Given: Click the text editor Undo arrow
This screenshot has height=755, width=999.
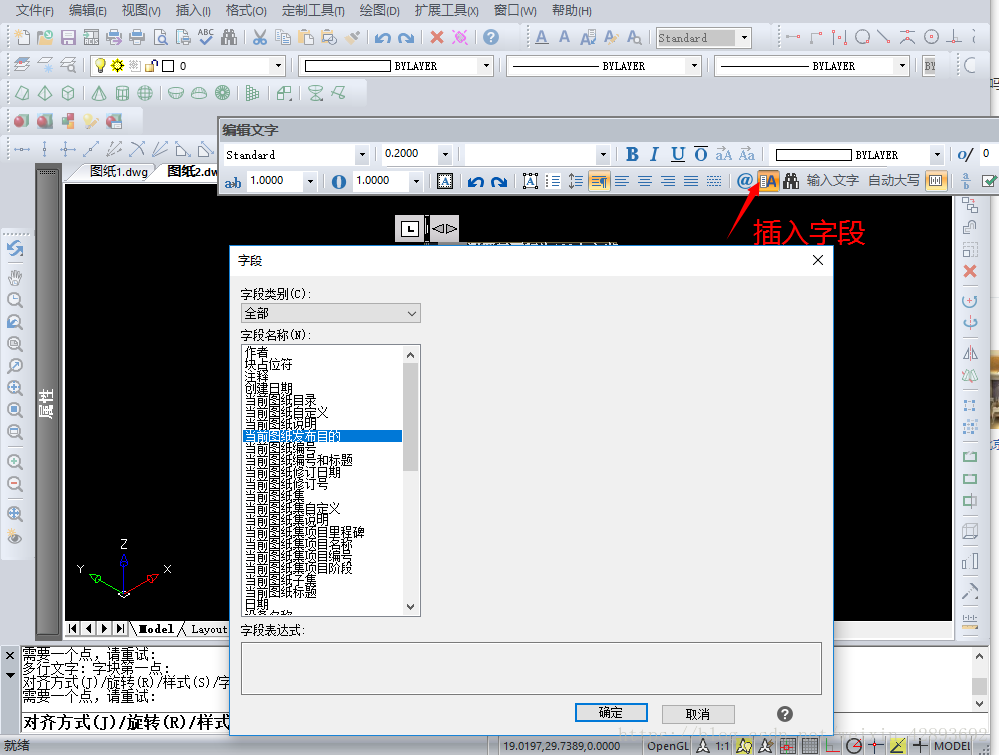Looking at the screenshot, I should [475, 182].
